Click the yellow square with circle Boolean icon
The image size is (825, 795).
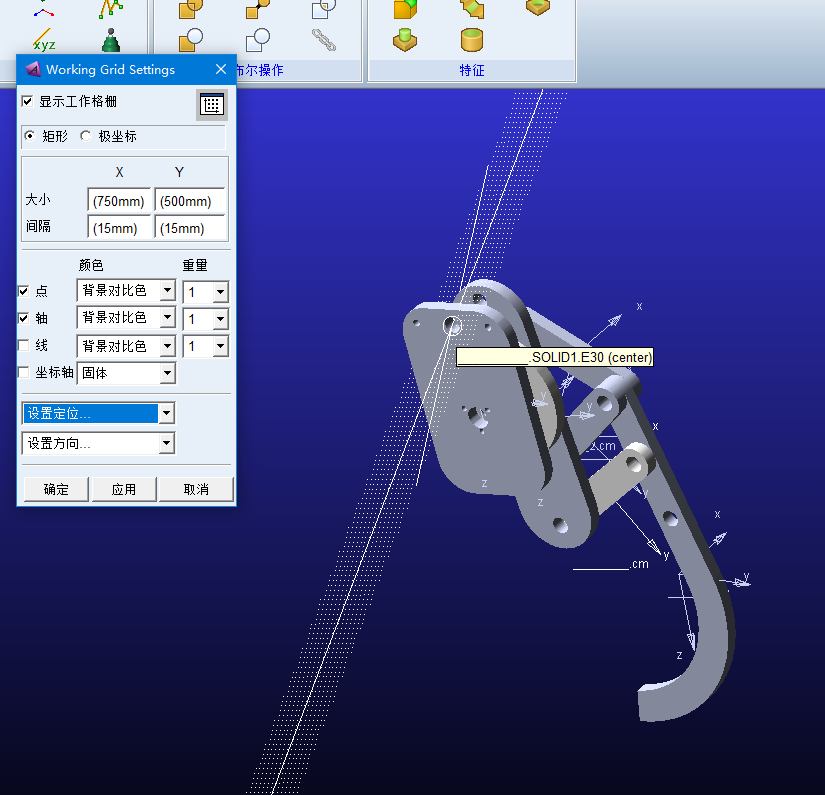[x=191, y=40]
